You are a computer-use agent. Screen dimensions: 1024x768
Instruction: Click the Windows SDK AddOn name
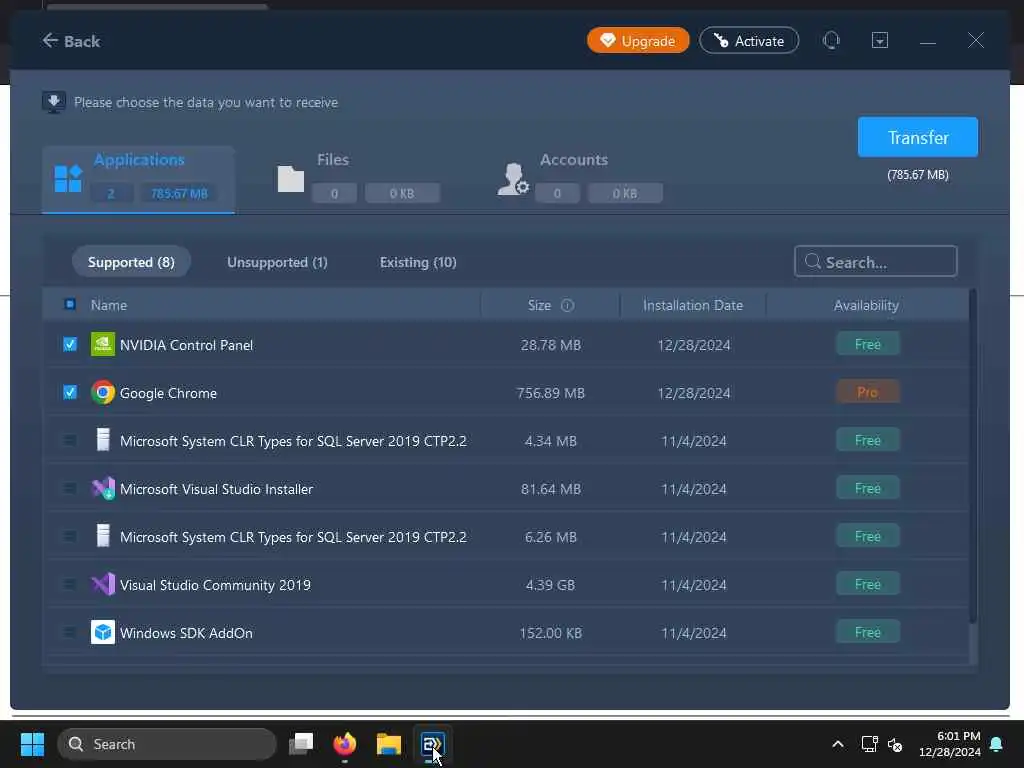coord(186,633)
